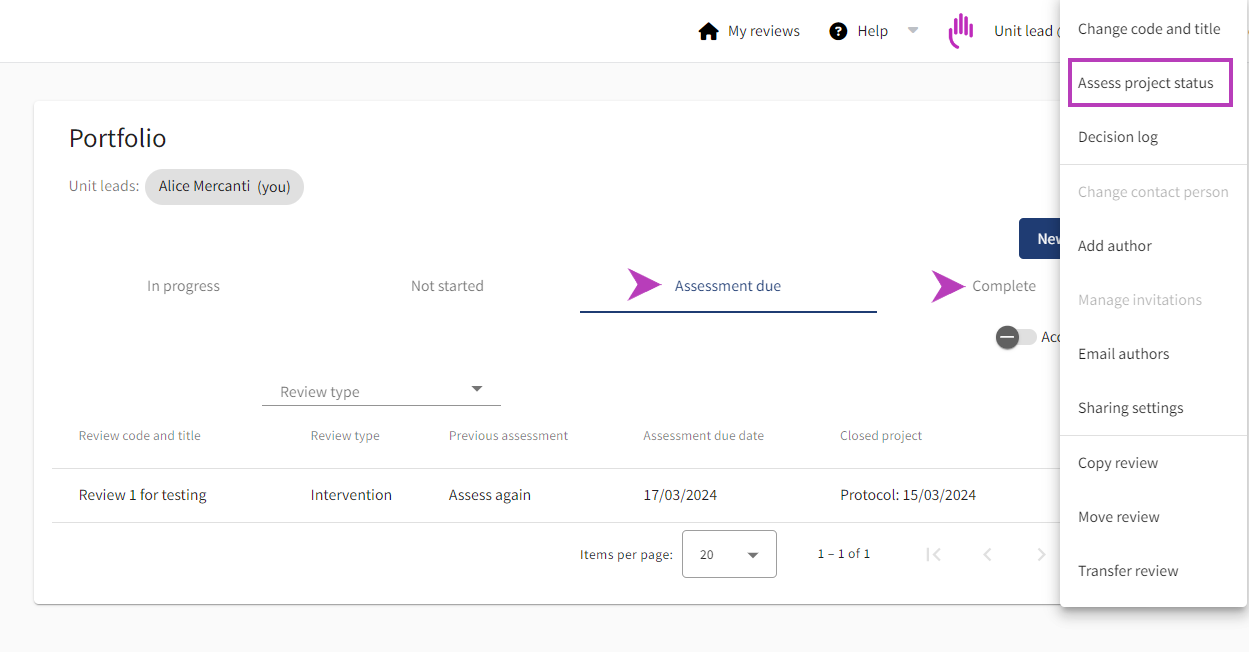Click the purple hand logo icon
This screenshot has width=1249, height=652.
961,31
